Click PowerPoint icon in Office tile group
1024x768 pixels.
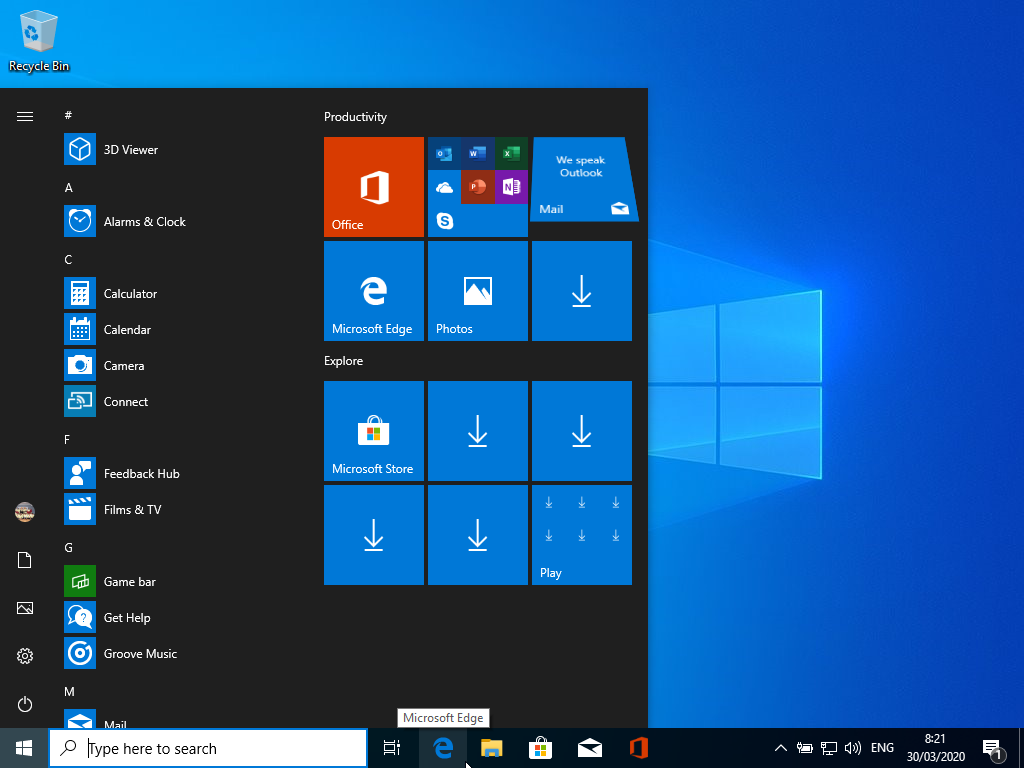pos(477,187)
